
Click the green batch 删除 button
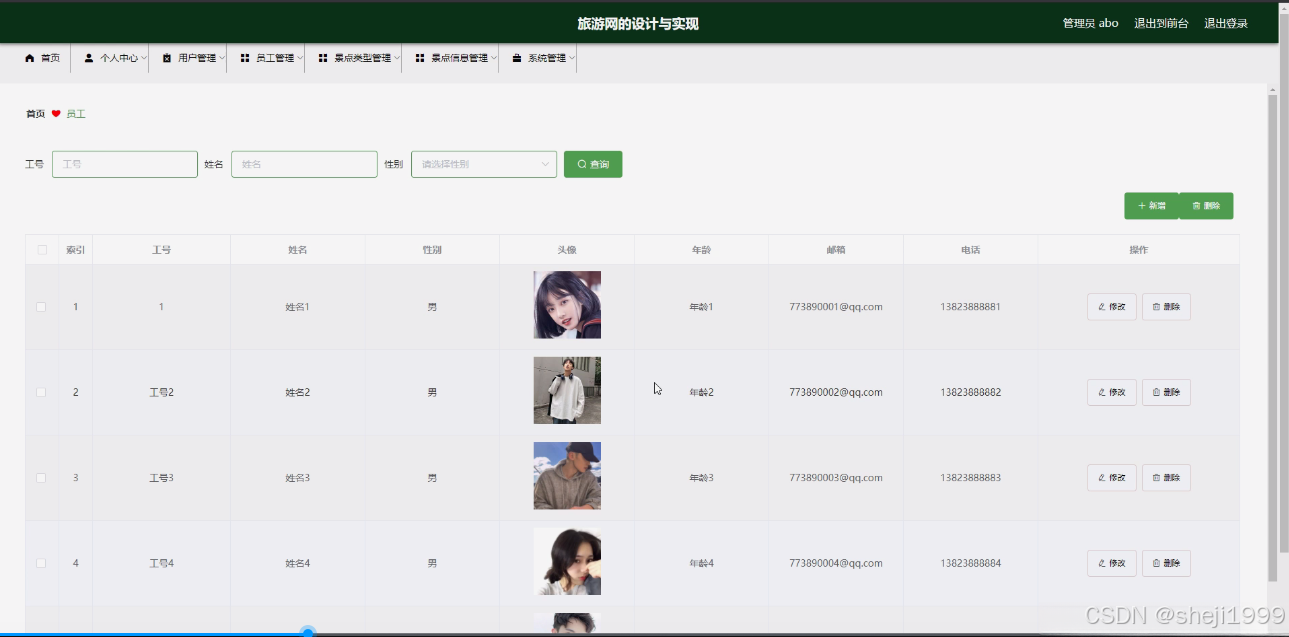point(1206,206)
